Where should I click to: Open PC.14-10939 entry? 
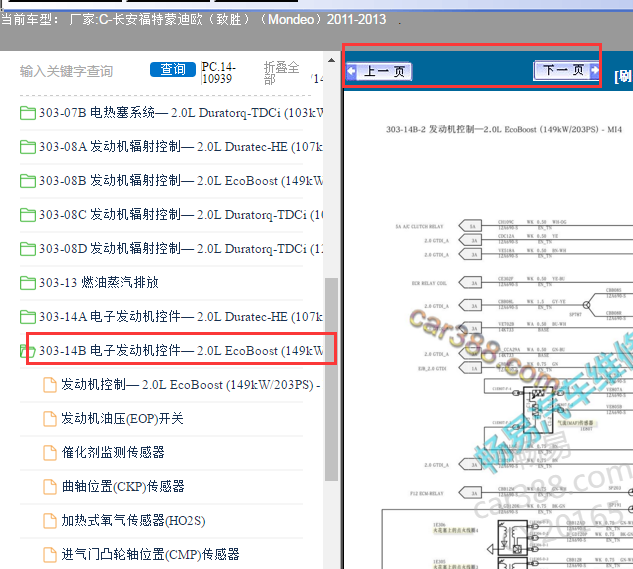pyautogui.click(x=218, y=72)
